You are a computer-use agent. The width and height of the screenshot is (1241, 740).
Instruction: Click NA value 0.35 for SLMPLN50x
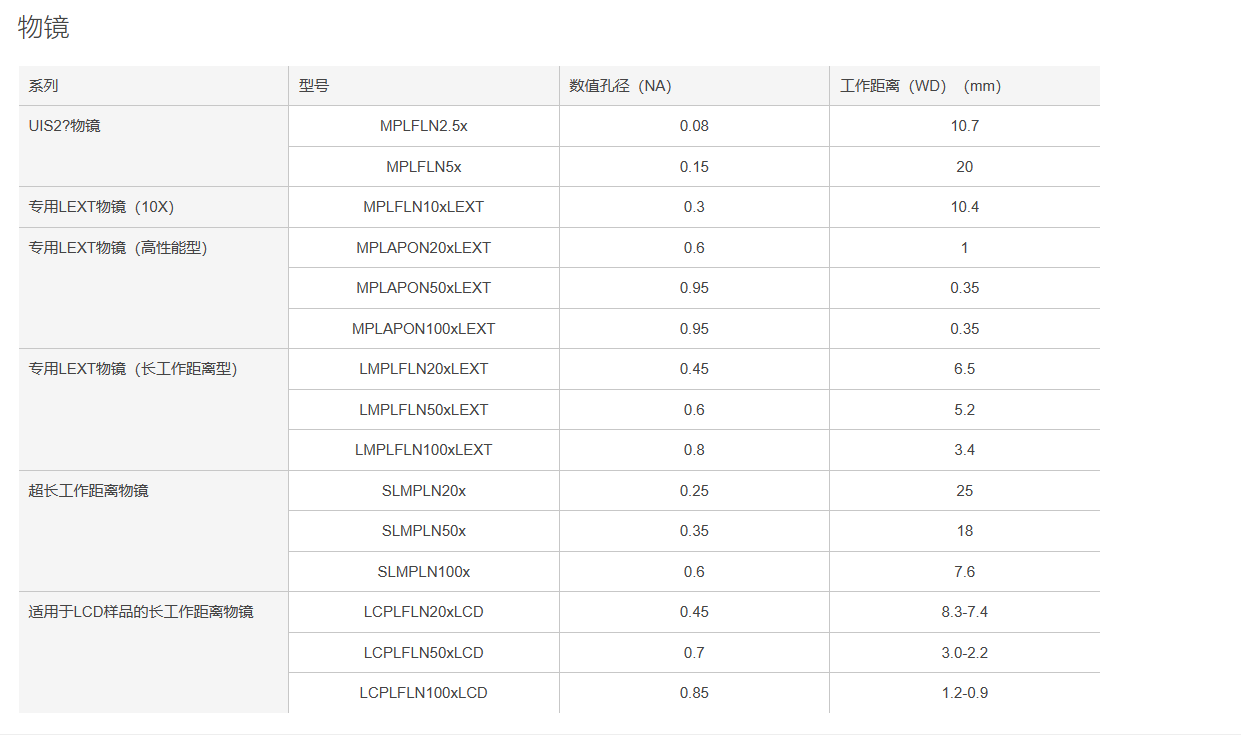click(x=694, y=531)
